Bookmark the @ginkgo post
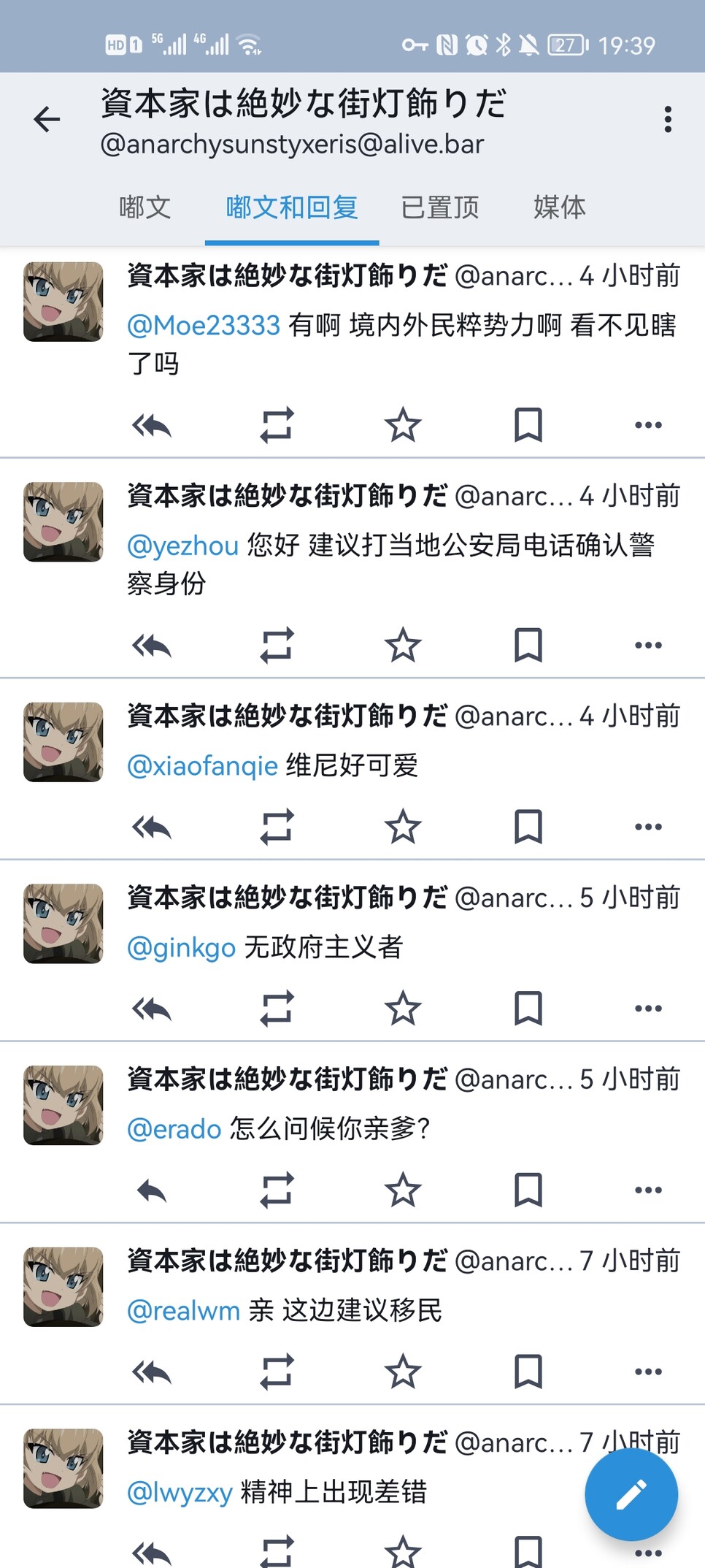Image resolution: width=705 pixels, height=1568 pixels. pyautogui.click(x=528, y=1009)
